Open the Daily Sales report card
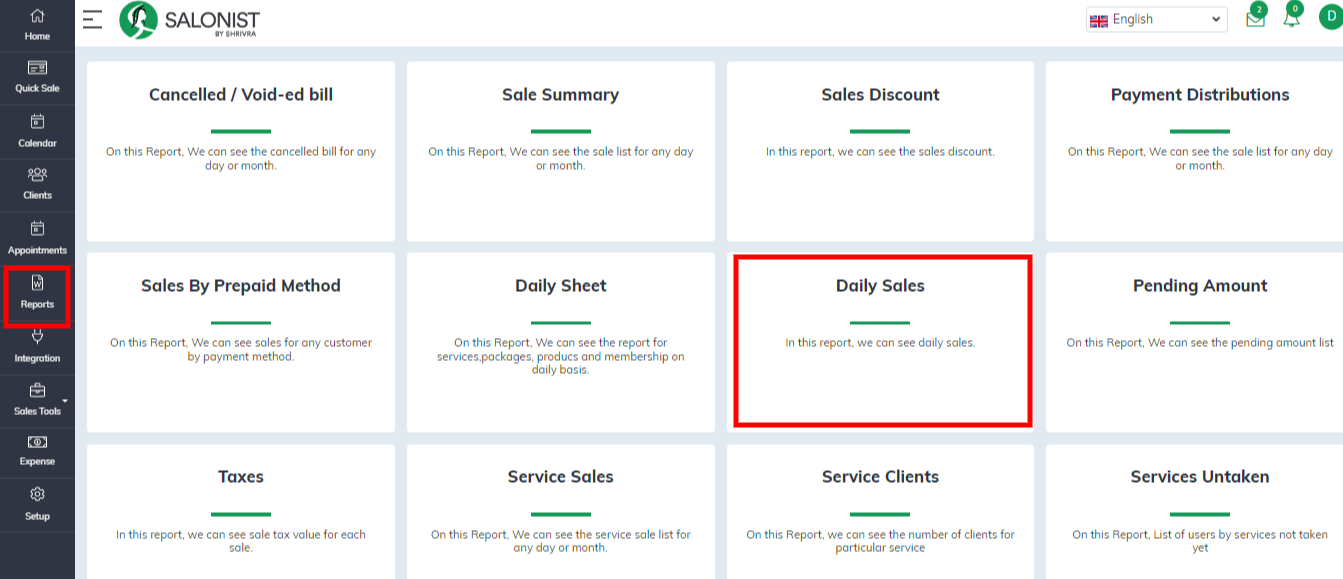 (880, 341)
